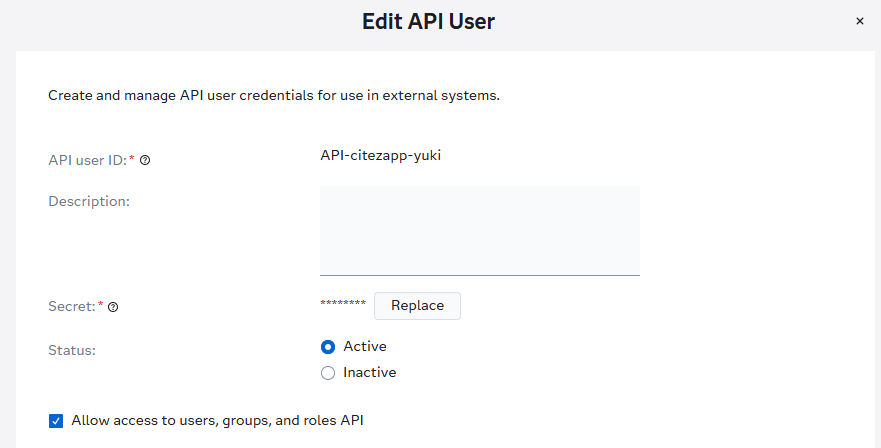Image resolution: width=881 pixels, height=448 pixels.
Task: Open help icon beside API user ID
Action: (145, 160)
